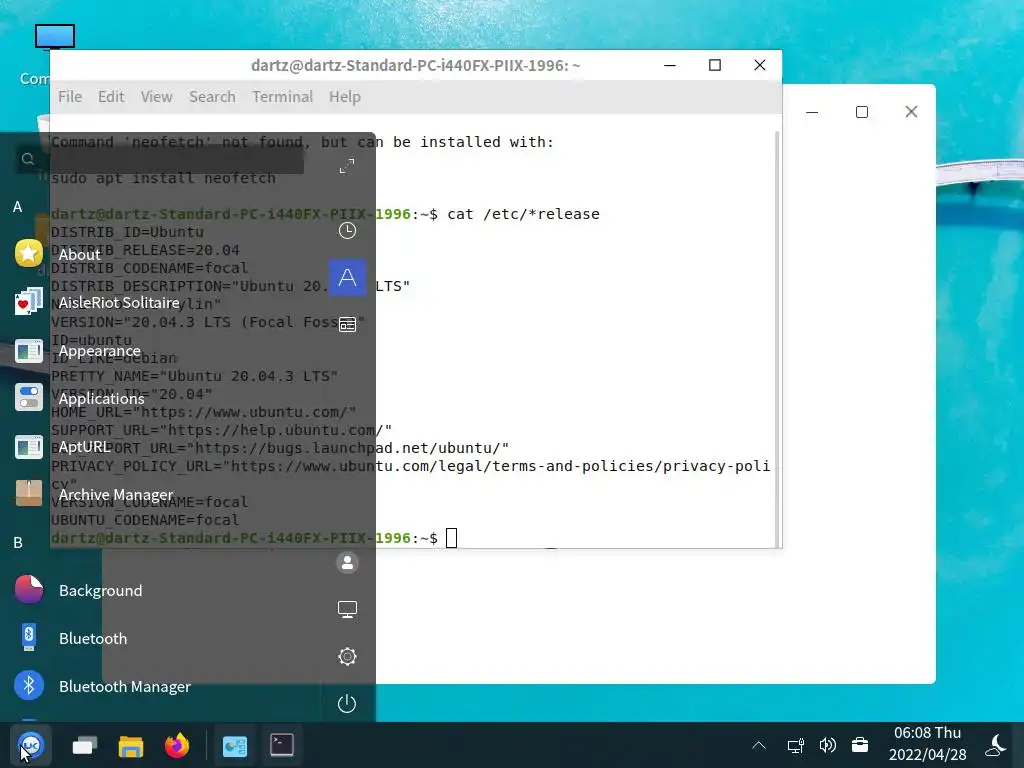Expand hidden system tray icons
Screen dimensions: 1024x768
(759, 745)
